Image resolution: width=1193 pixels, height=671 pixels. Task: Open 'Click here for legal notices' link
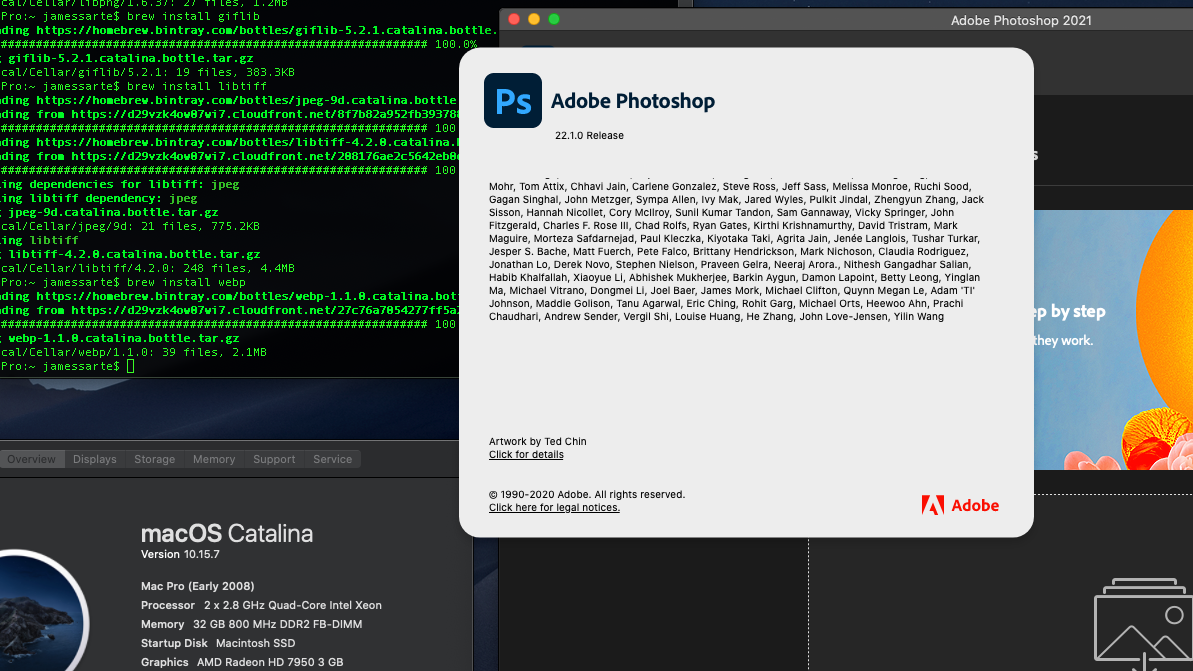click(554, 507)
